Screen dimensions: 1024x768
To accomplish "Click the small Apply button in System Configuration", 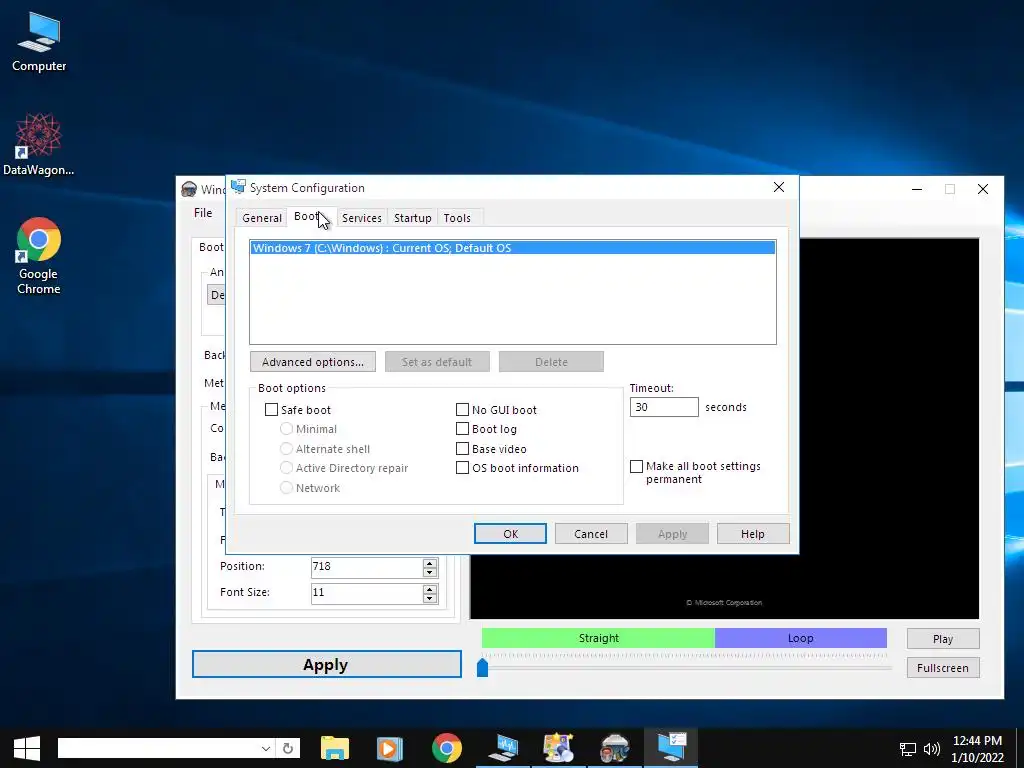I will [x=672, y=534].
